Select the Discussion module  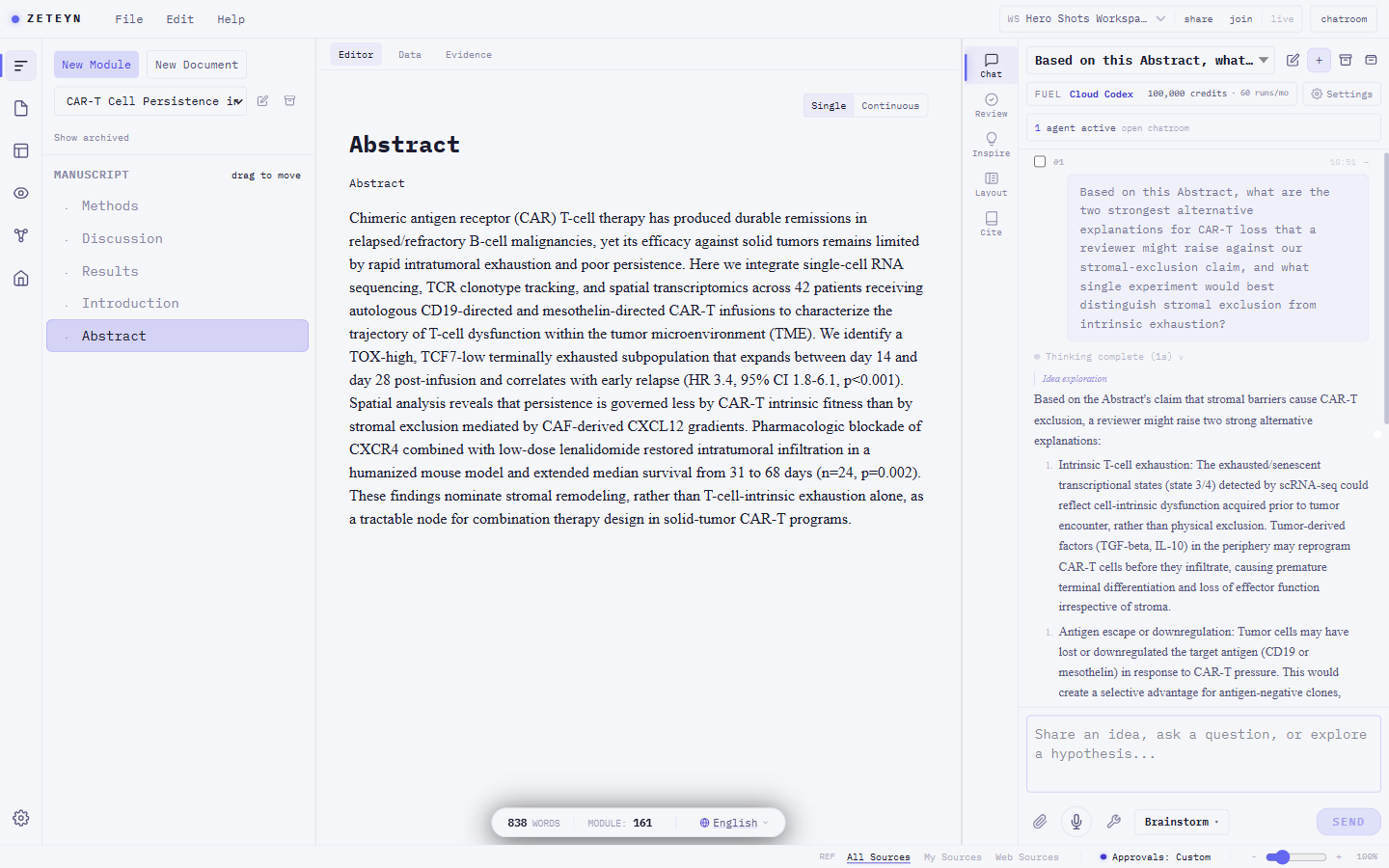click(x=177, y=239)
